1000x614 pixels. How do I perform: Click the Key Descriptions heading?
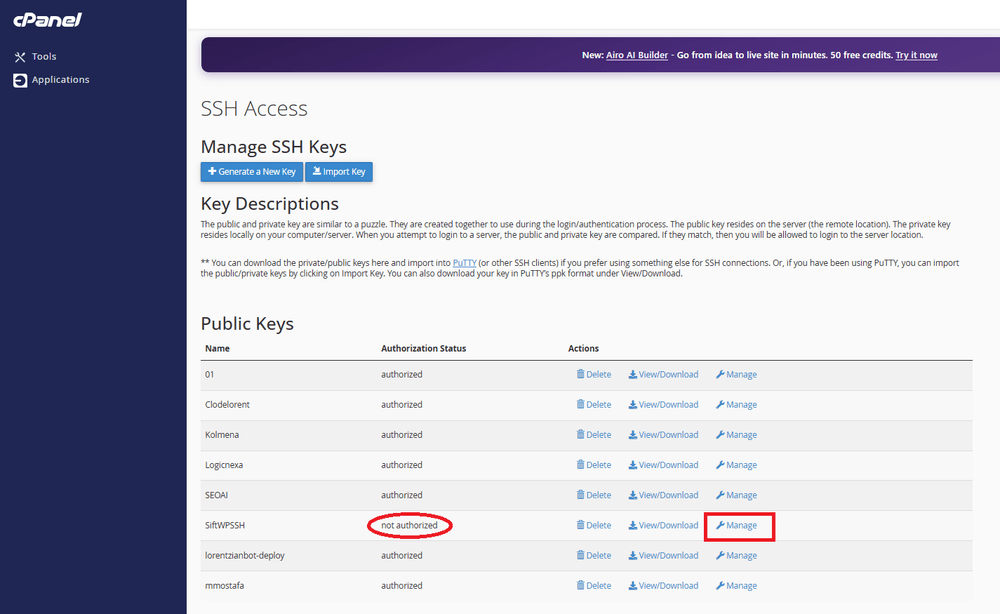point(270,203)
